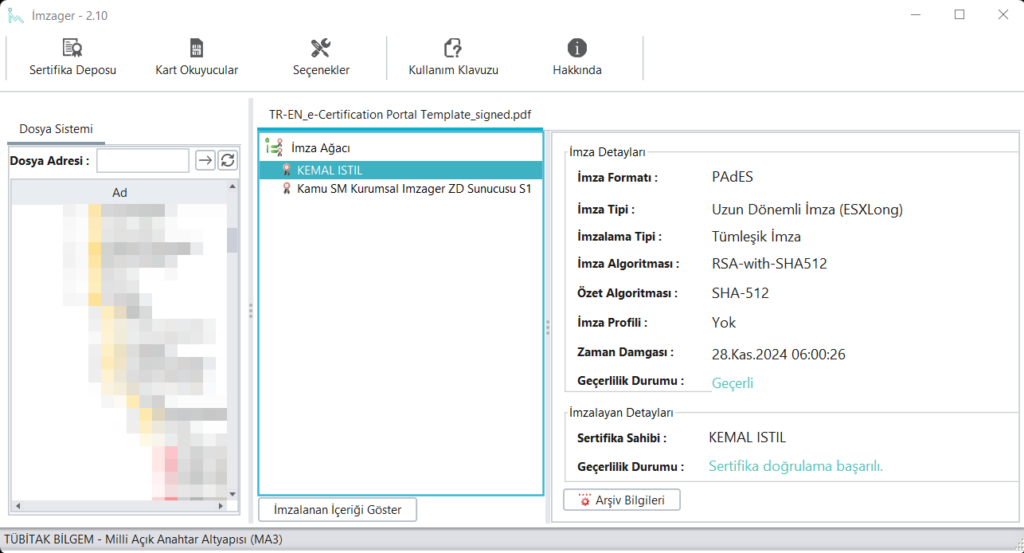Screen dimensions: 1024x553
Task: Click the Yok signature profile value
Action: pyautogui.click(x=724, y=323)
